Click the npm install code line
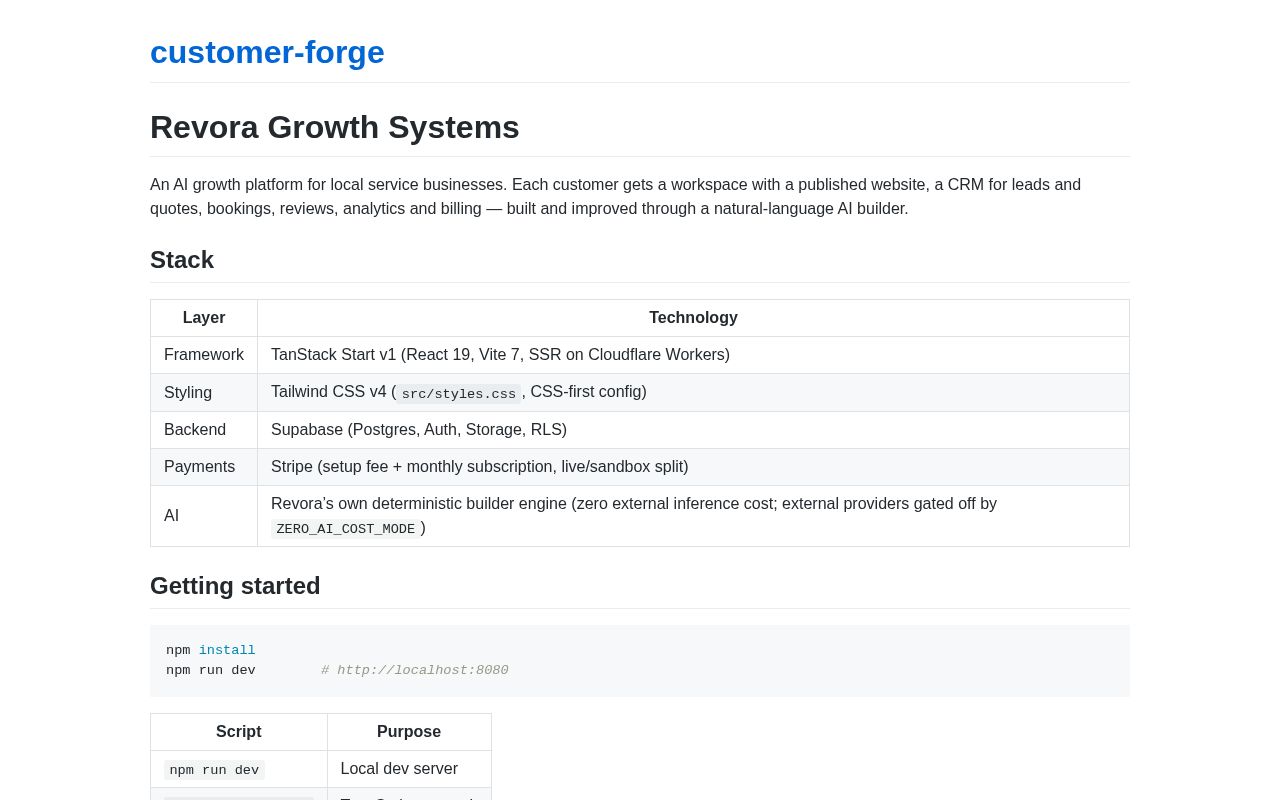This screenshot has height=800, width=1280. tap(211, 651)
